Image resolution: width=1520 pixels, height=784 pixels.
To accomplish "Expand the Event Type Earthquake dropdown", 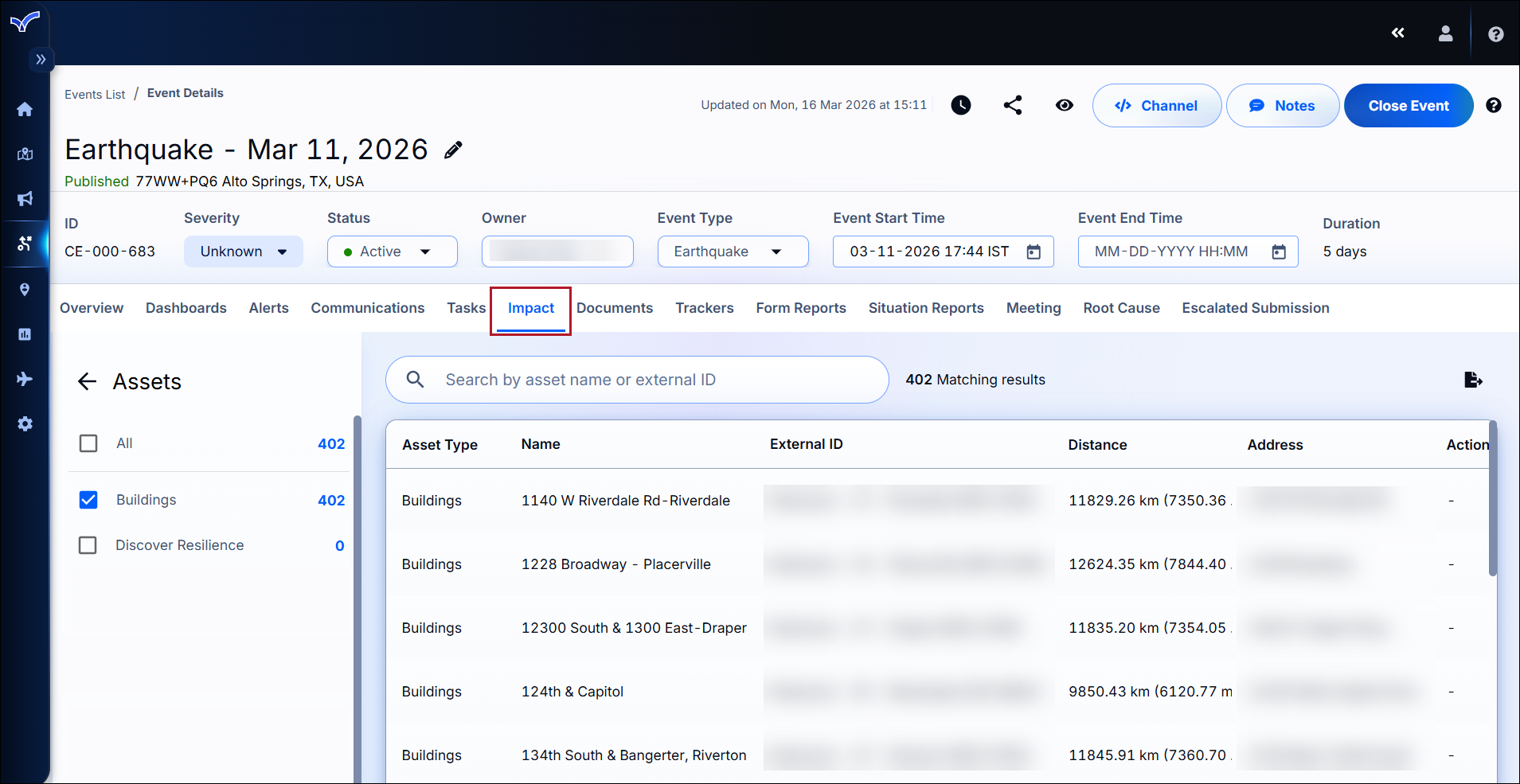I will [x=732, y=252].
